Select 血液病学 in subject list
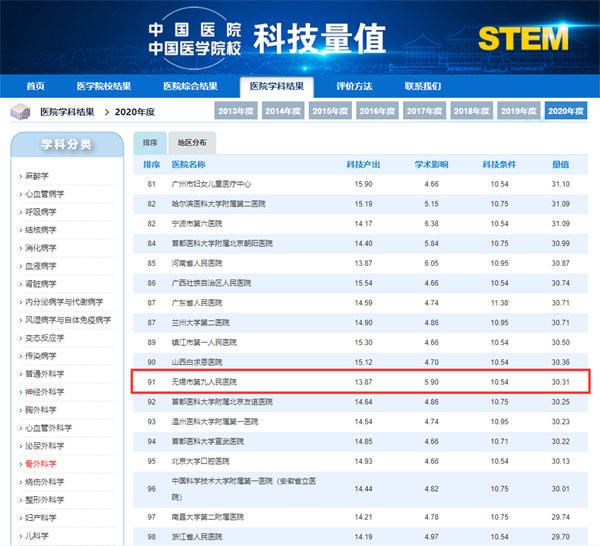The width and height of the screenshot is (600, 546). click(41, 266)
